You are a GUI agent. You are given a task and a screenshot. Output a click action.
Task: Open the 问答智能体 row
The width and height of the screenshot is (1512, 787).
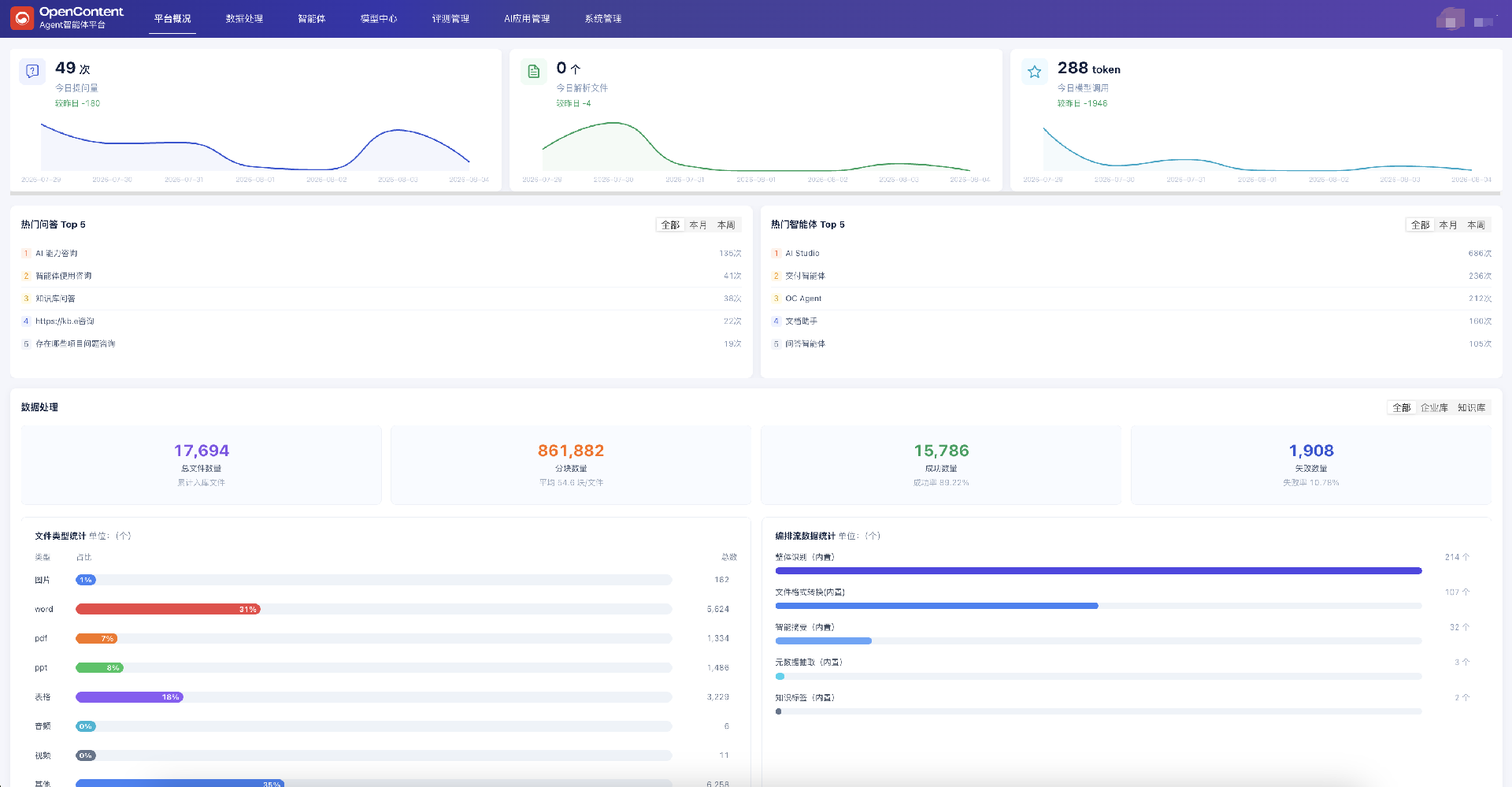(x=1131, y=344)
